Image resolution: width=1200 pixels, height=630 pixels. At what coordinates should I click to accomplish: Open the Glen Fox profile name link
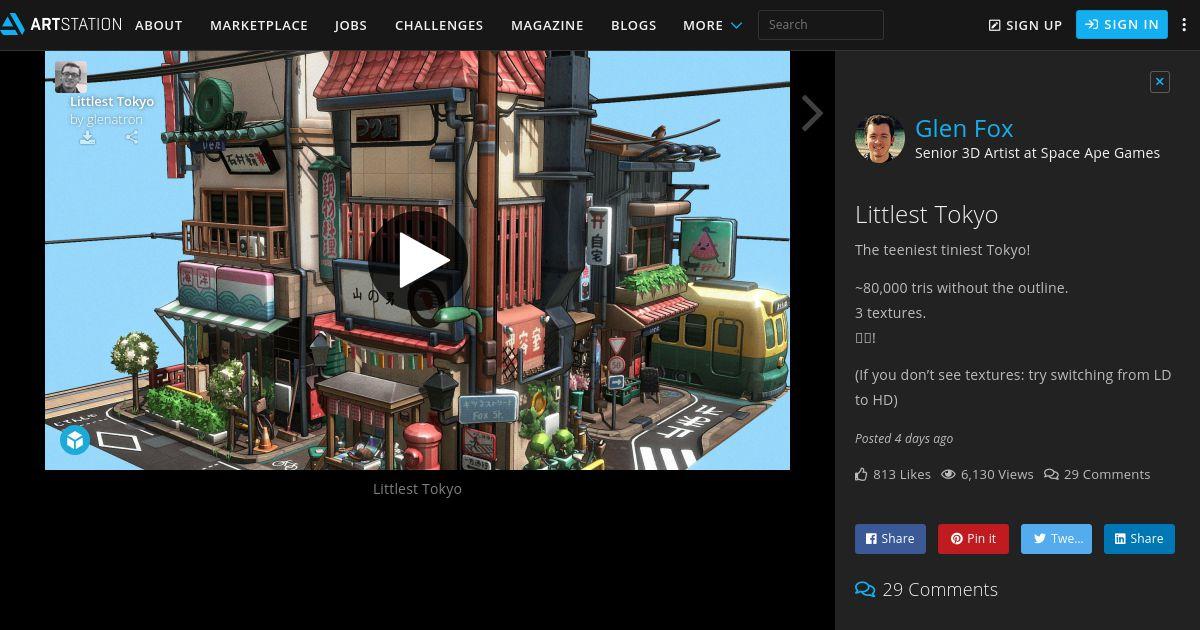coord(964,128)
